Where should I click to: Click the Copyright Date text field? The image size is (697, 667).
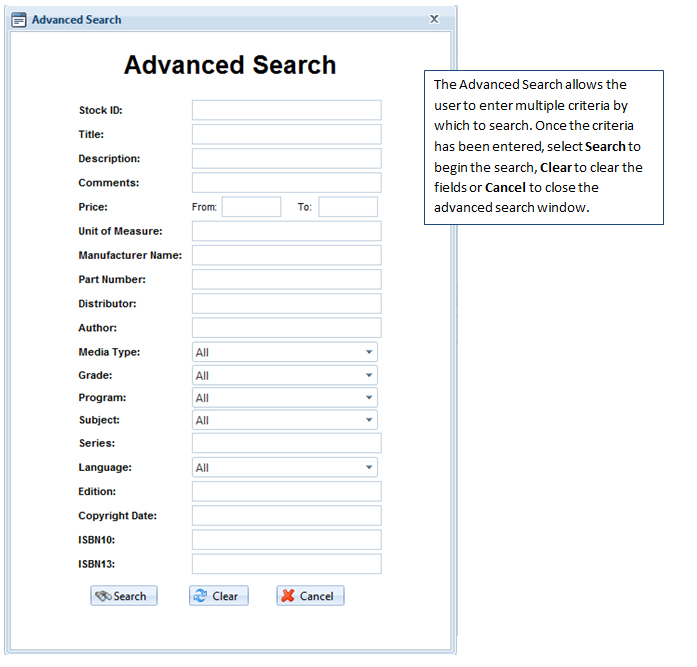286,516
